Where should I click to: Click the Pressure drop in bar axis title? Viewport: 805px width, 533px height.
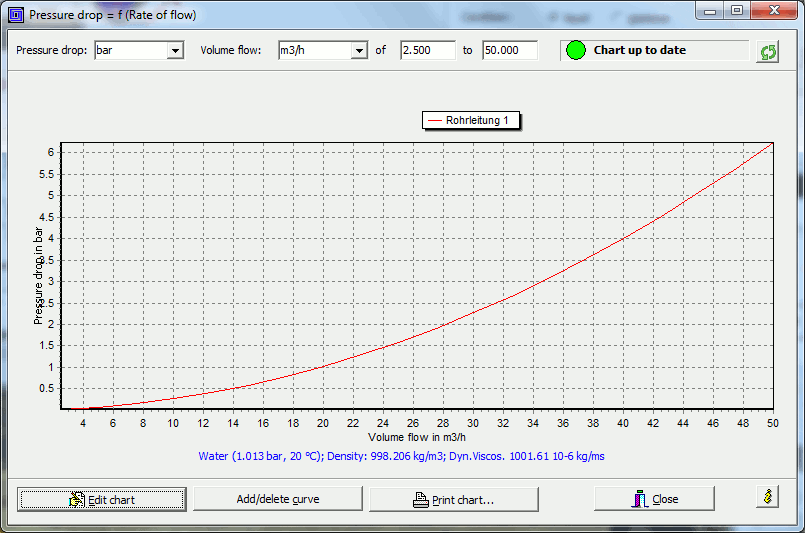pyautogui.click(x=38, y=276)
